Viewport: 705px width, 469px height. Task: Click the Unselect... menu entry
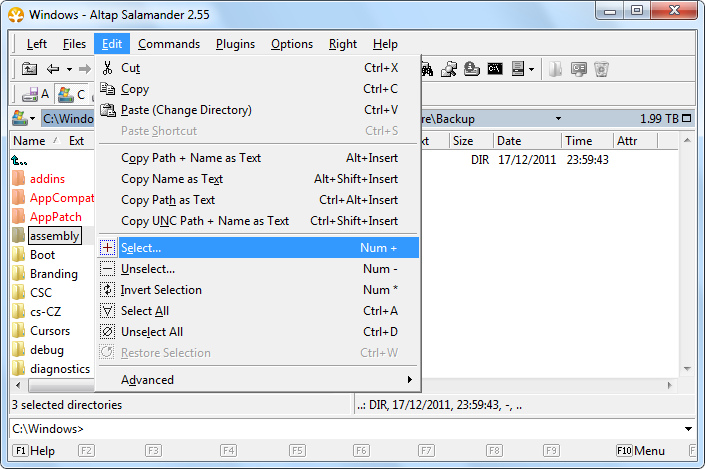[x=259, y=269]
